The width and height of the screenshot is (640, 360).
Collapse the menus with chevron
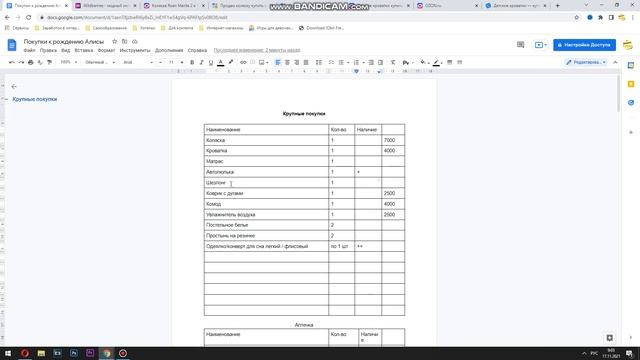click(615, 62)
